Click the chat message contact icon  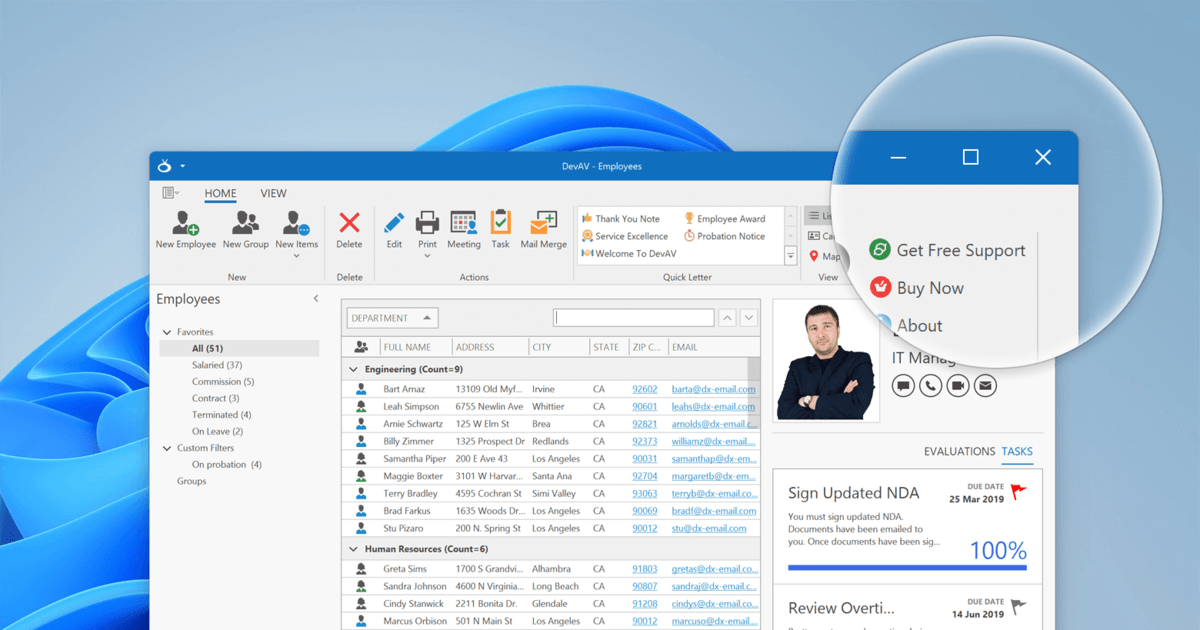[x=903, y=385]
